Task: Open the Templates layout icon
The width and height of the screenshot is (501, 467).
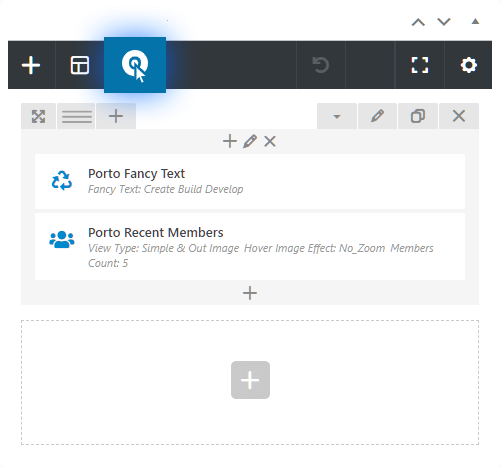Action: [80, 65]
